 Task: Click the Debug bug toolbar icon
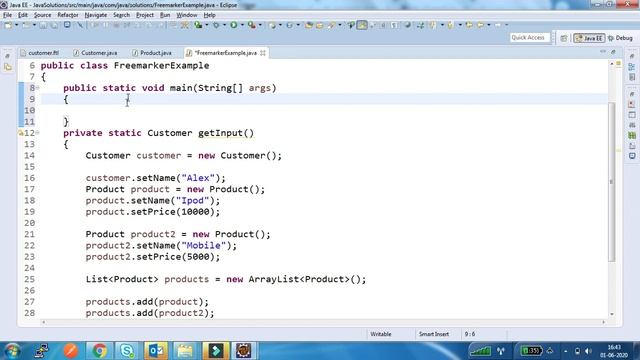216,25
